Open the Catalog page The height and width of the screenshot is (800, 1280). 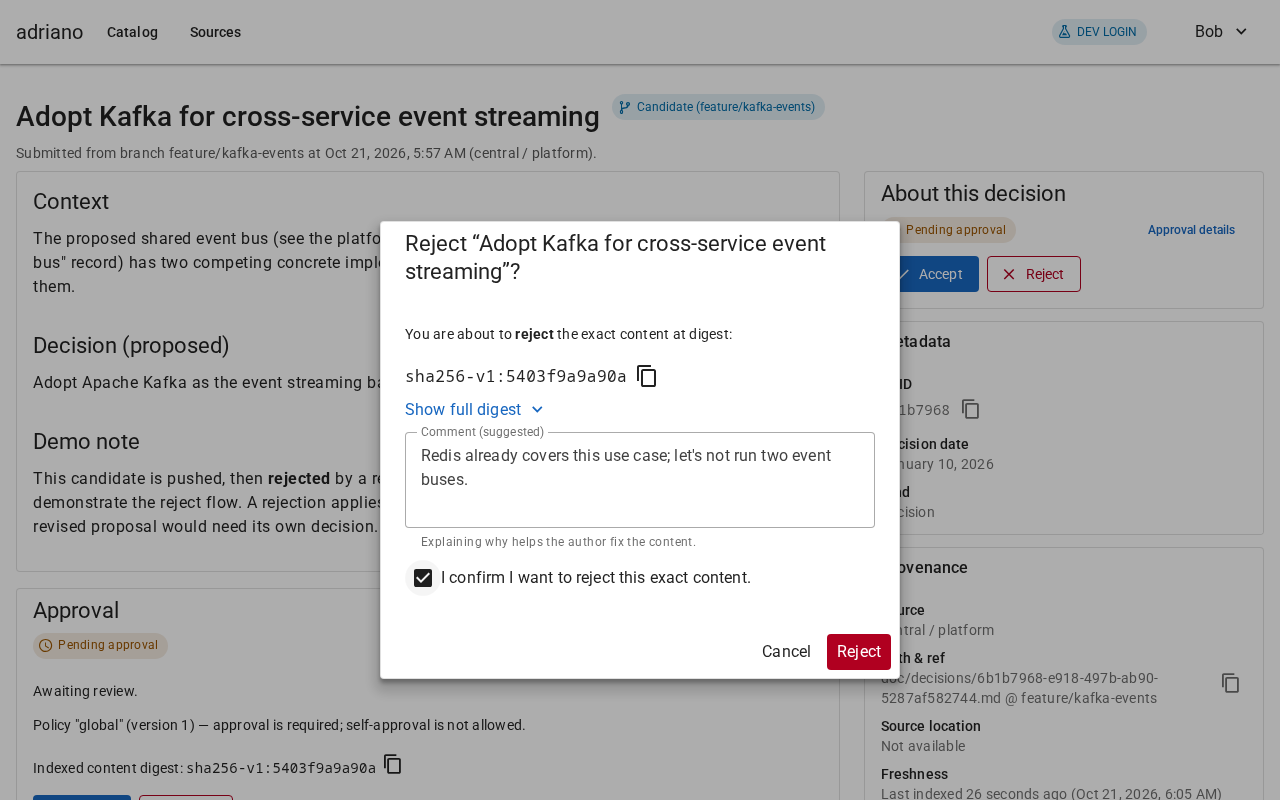pyautogui.click(x=132, y=32)
